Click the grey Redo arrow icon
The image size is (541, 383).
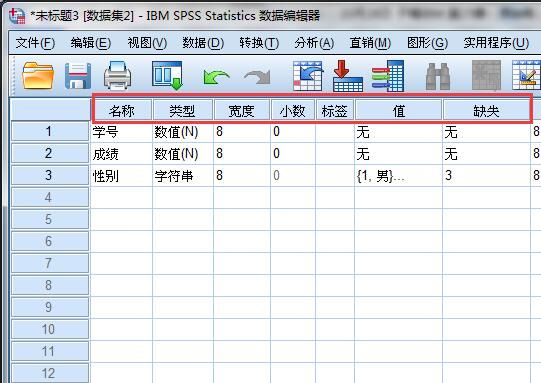(257, 77)
